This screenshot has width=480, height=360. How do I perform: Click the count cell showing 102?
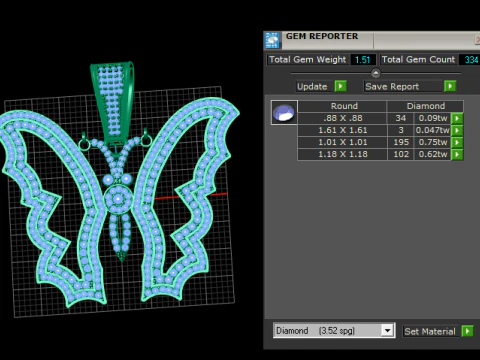tap(400, 154)
